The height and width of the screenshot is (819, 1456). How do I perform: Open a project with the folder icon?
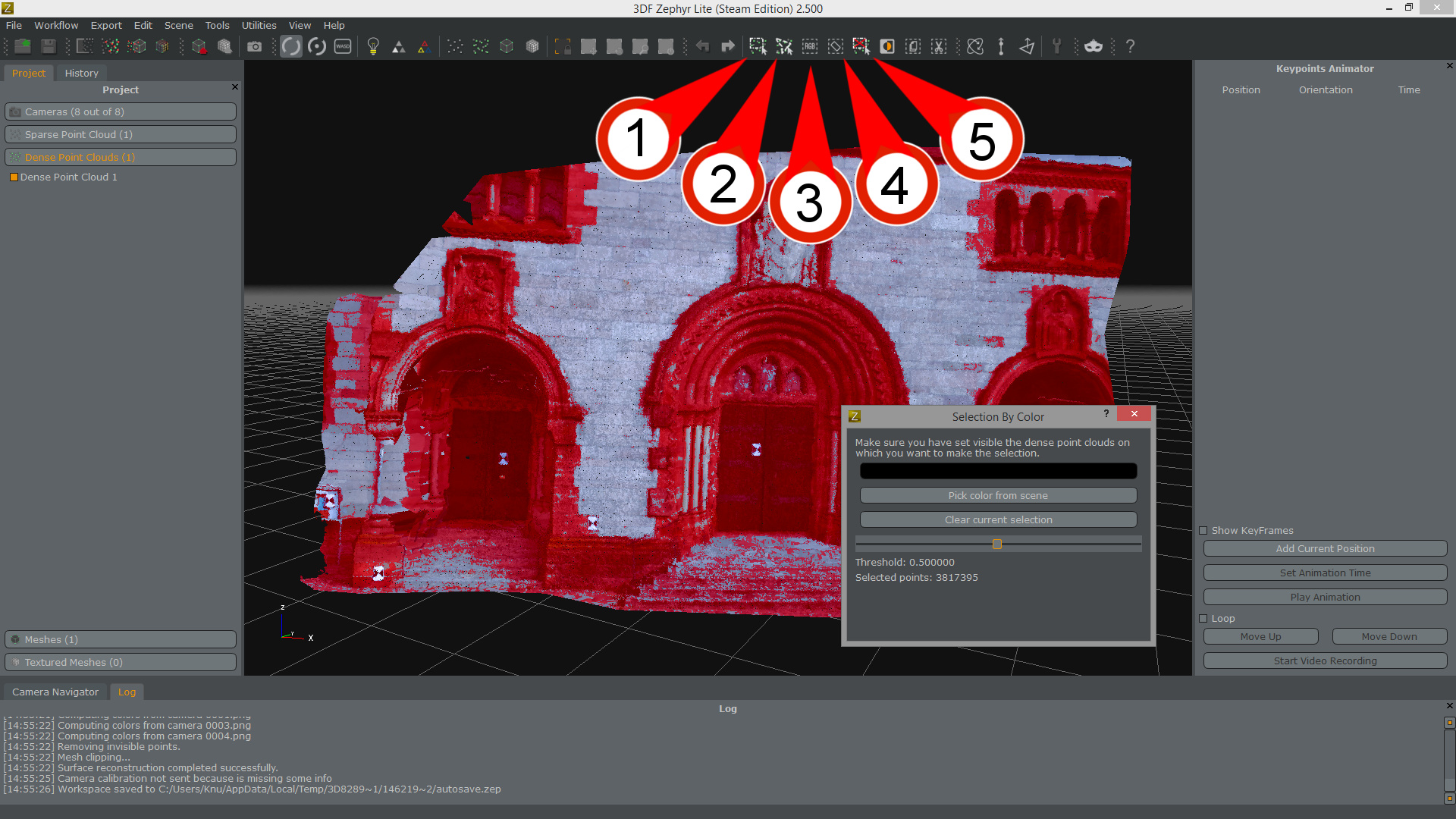pyautogui.click(x=23, y=46)
